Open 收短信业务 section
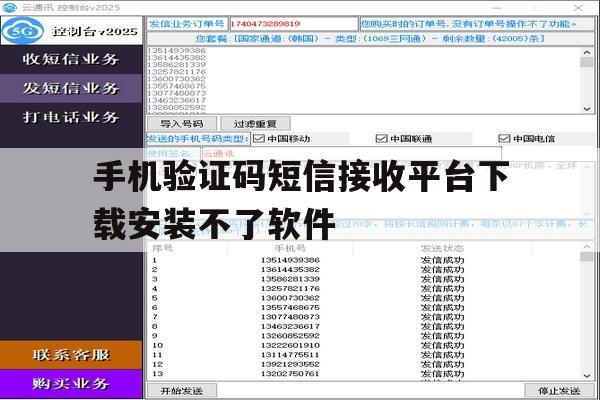Viewport: 600px width, 400px height. tap(71, 59)
